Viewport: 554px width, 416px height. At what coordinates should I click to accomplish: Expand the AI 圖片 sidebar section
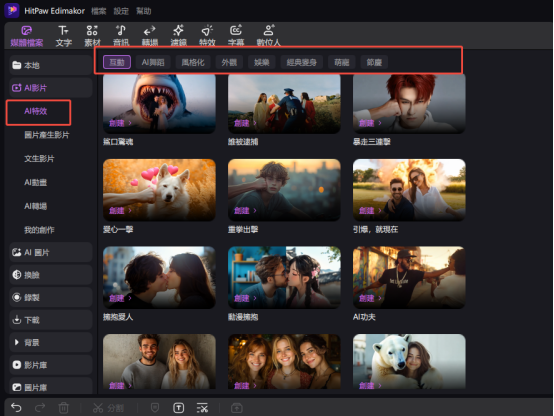[51, 252]
